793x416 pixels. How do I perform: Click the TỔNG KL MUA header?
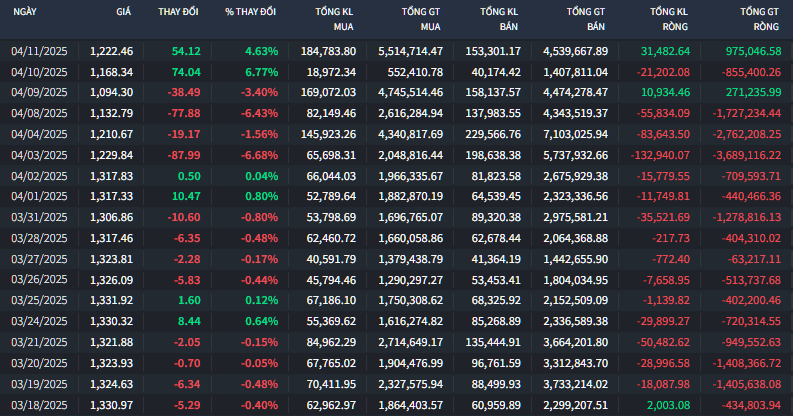click(x=334, y=19)
